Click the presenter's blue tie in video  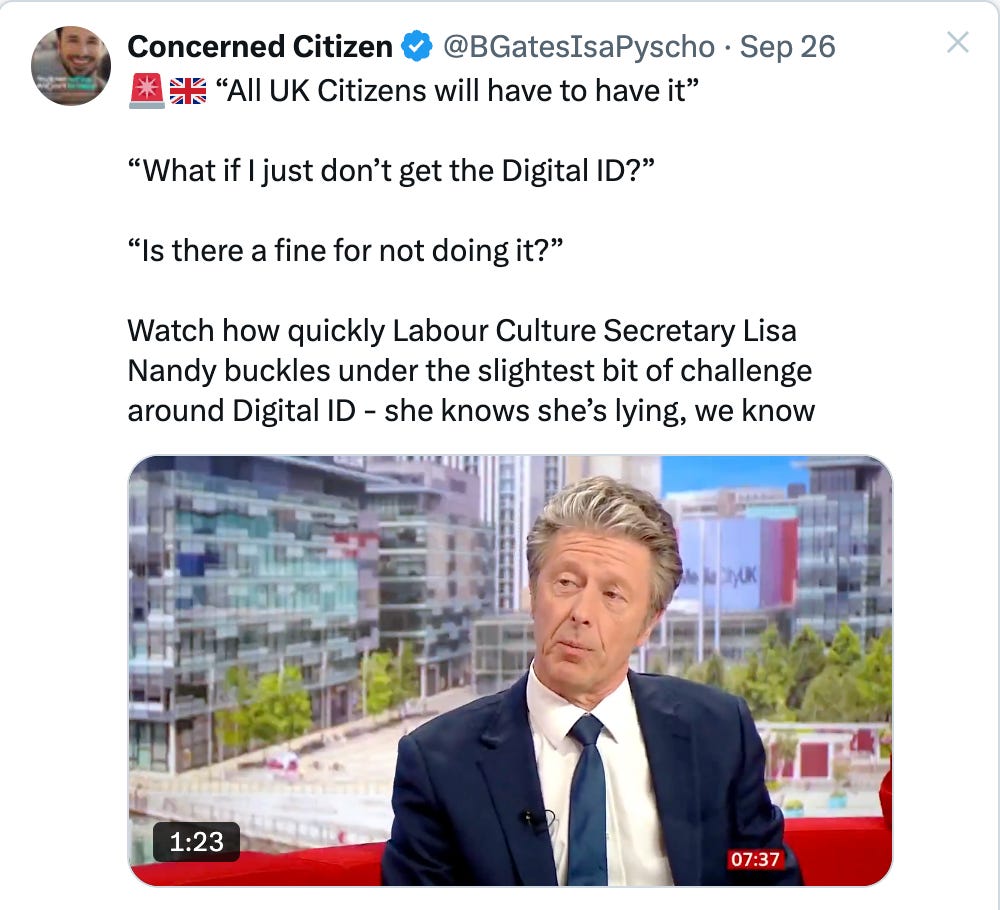(x=587, y=798)
